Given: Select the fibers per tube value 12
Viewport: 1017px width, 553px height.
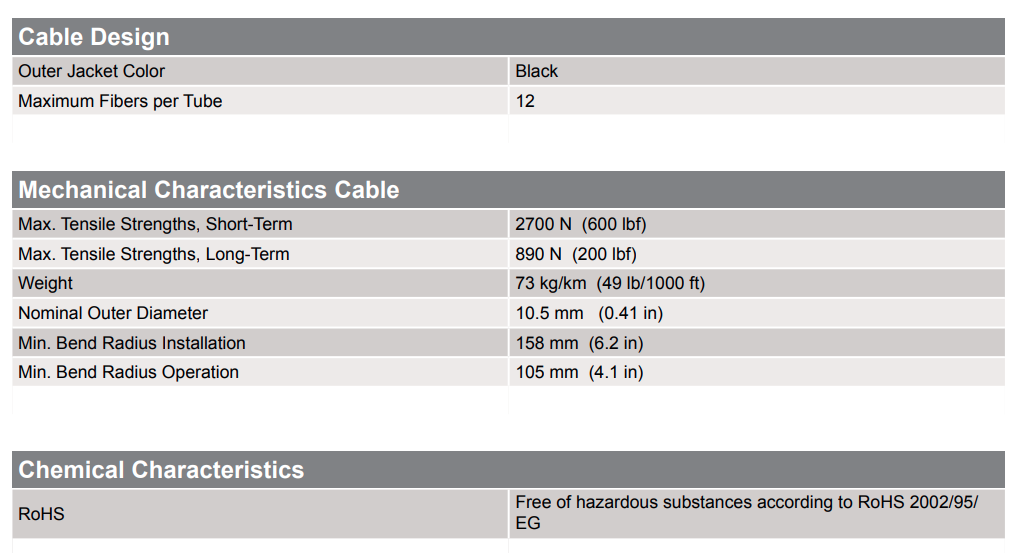Looking at the screenshot, I should (525, 101).
